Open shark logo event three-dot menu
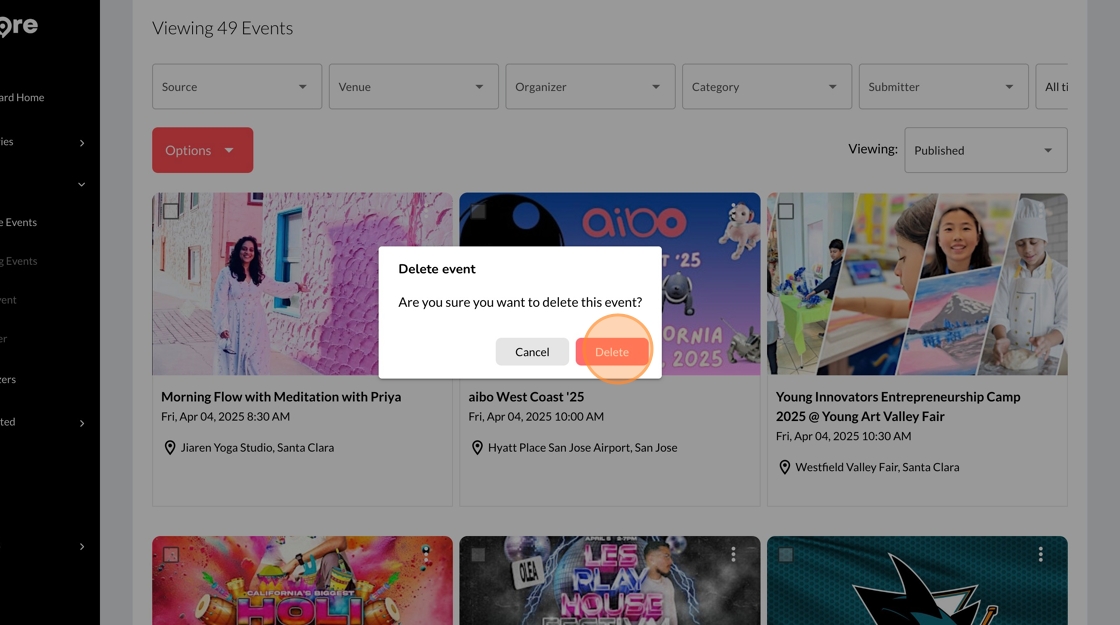 1041,554
